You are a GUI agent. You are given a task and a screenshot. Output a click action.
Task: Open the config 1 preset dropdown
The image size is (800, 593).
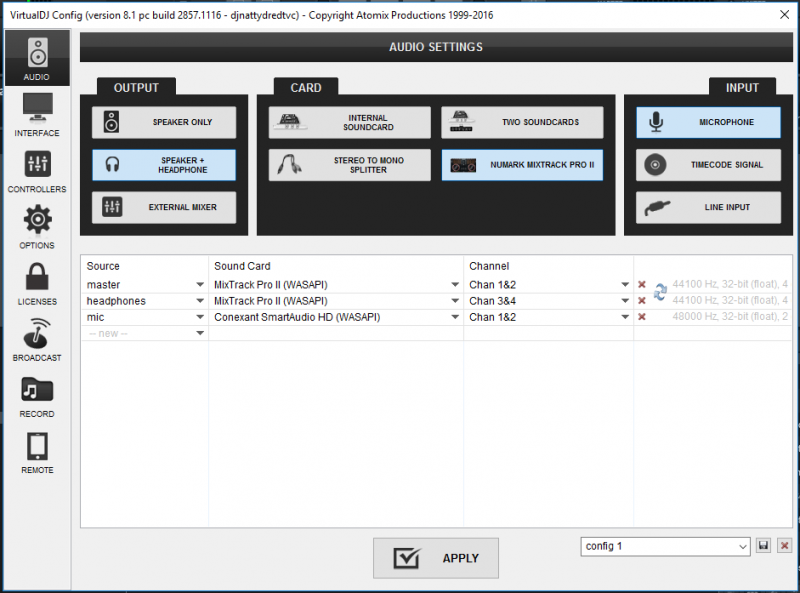(x=665, y=546)
